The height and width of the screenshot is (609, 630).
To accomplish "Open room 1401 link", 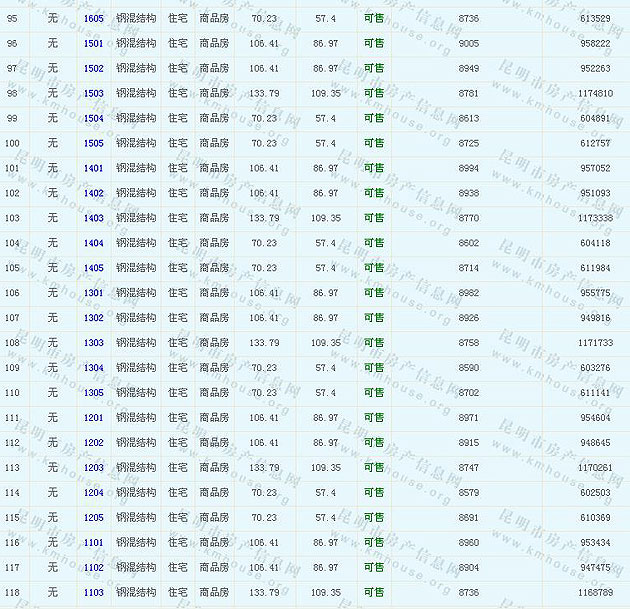I will (x=93, y=168).
